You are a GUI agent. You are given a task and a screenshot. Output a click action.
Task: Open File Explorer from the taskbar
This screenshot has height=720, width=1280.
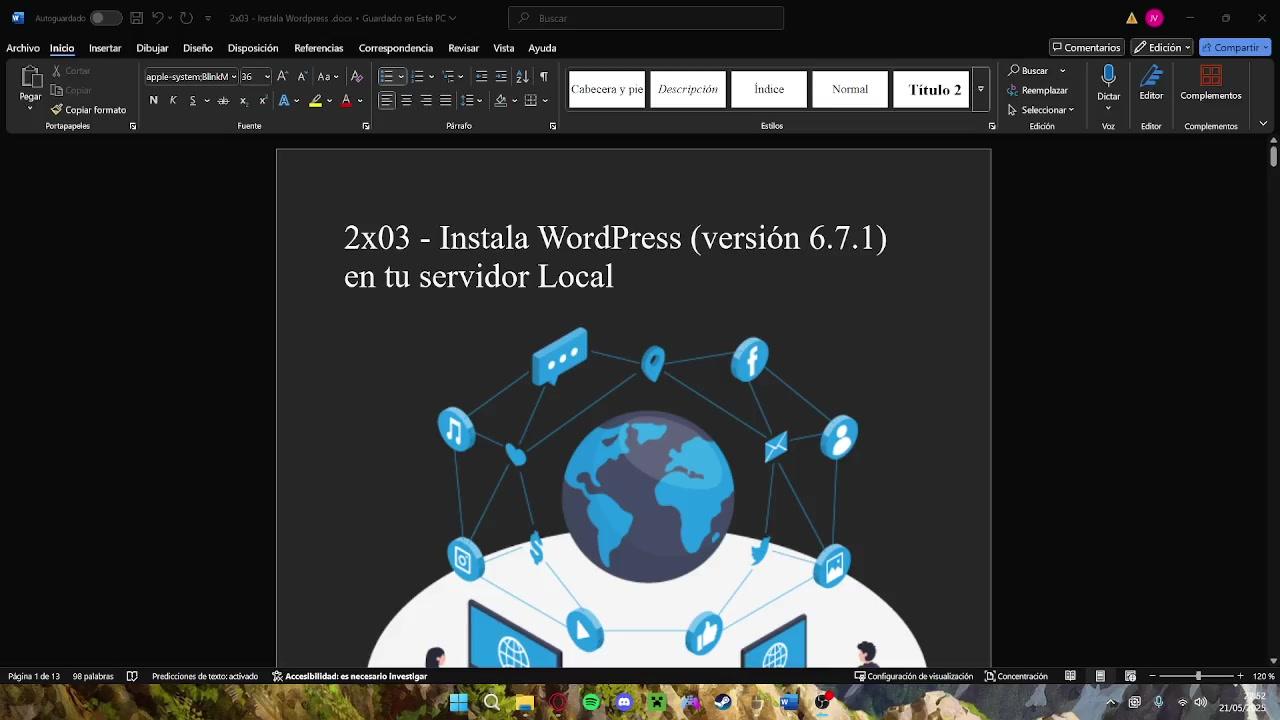coord(525,702)
